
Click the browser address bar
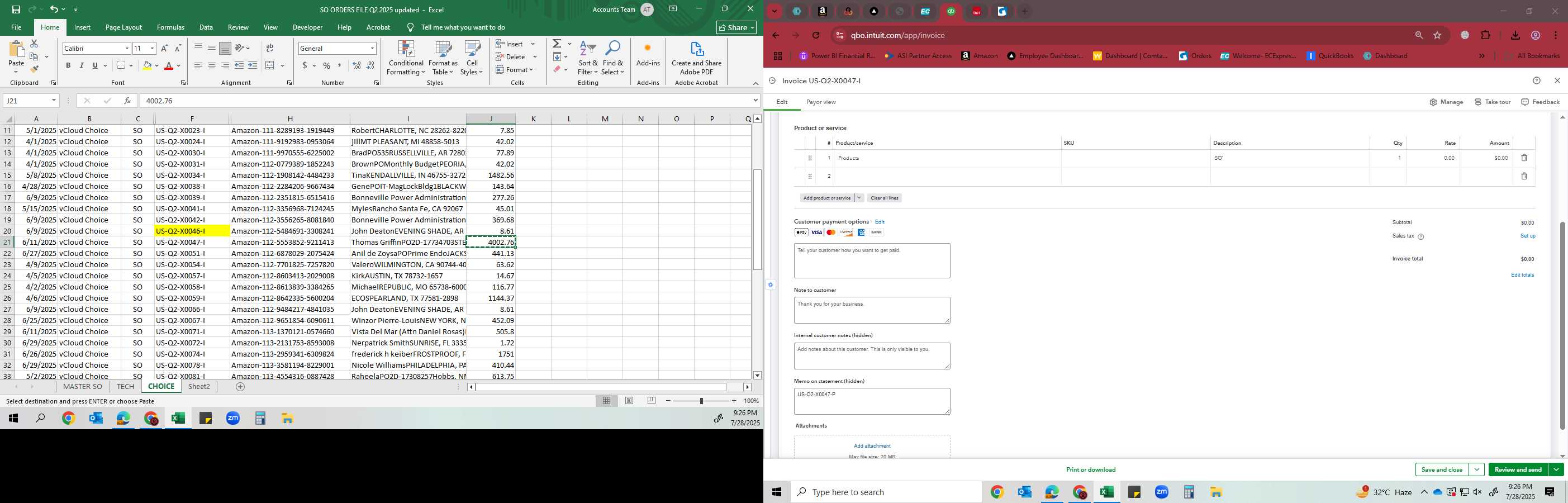pyautogui.click(x=1126, y=35)
